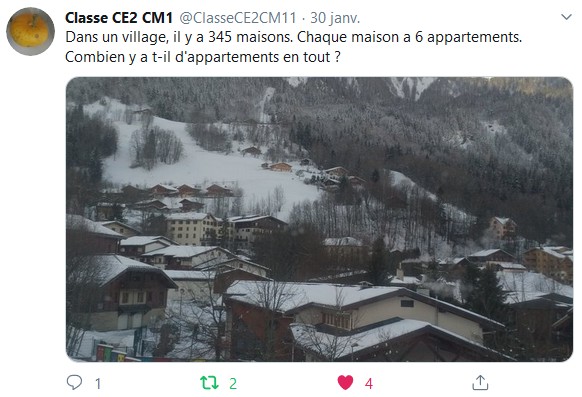
Task: Open the orange profile avatar picture
Action: pyautogui.click(x=30, y=32)
